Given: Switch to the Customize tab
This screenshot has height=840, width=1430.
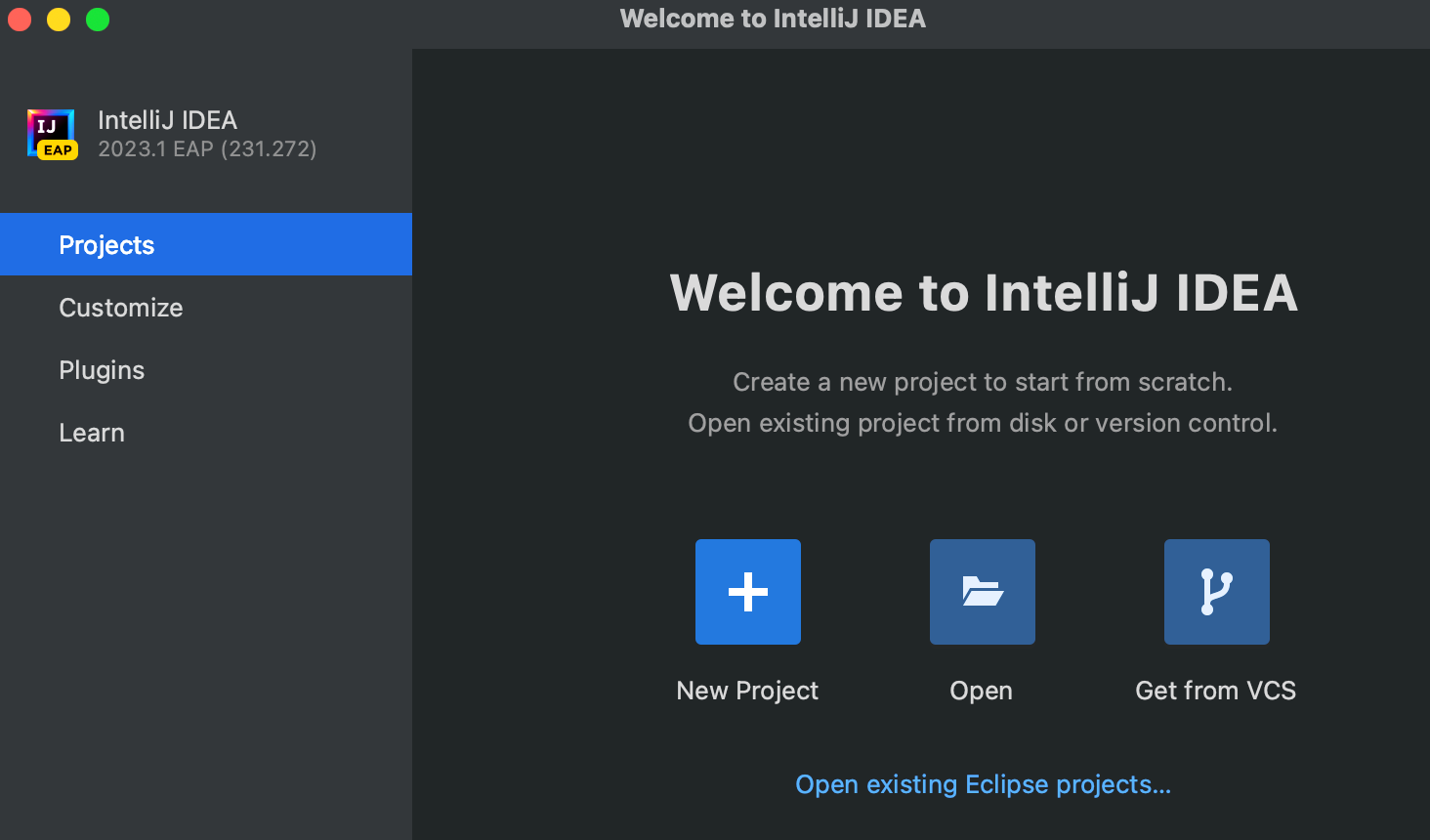Looking at the screenshot, I should pyautogui.click(x=121, y=308).
